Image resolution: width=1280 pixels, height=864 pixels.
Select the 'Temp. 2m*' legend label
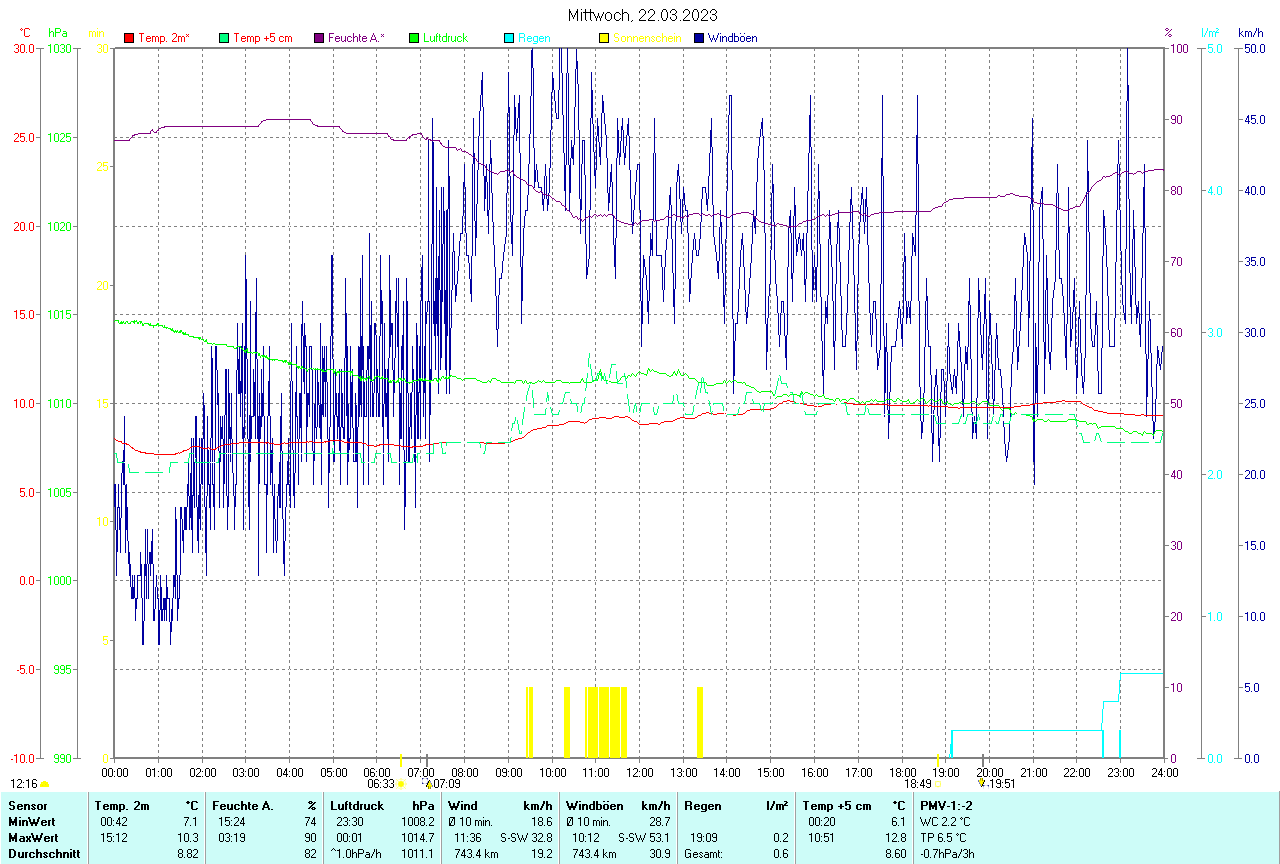click(164, 38)
